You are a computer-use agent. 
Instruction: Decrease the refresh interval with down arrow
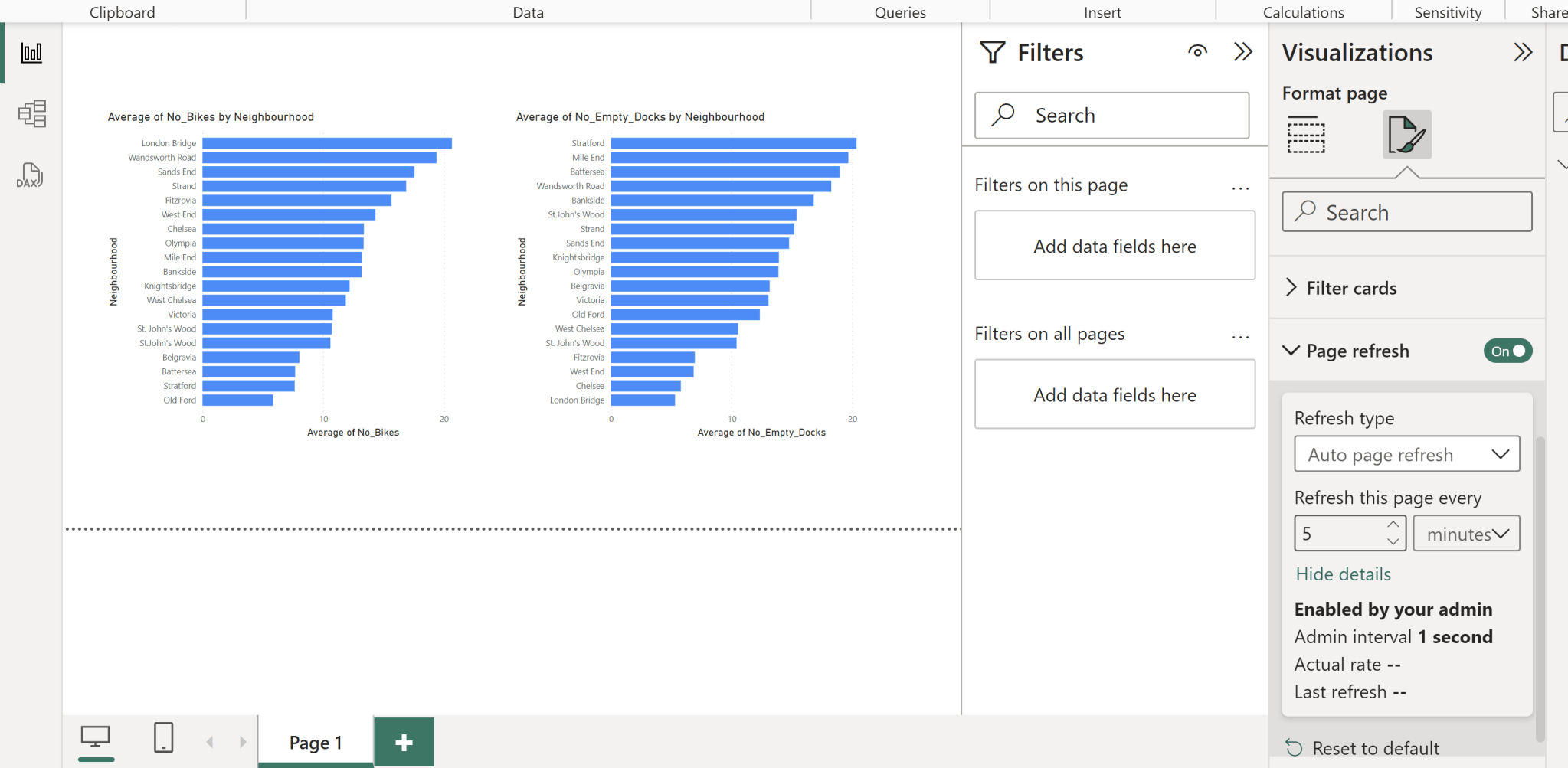(1393, 541)
